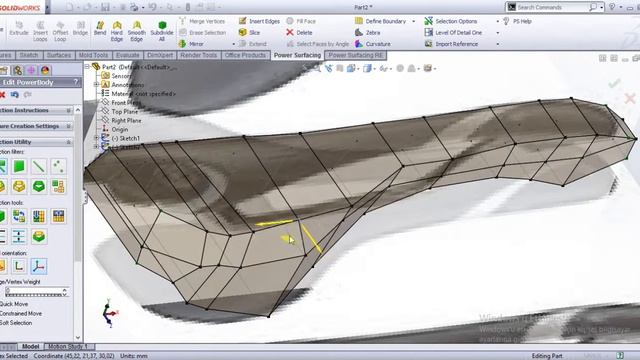Click the Search Commands input field
Viewport: 640px width, 360px height.
(x=552, y=7)
